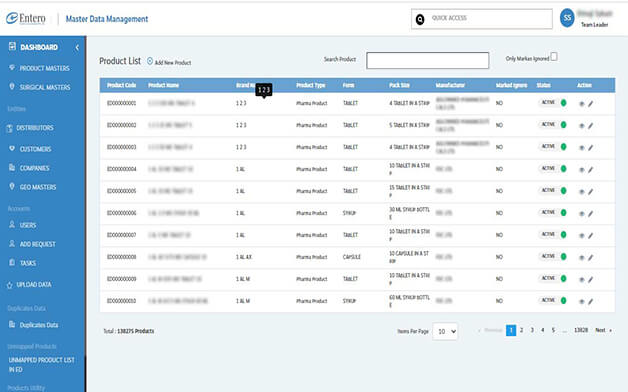Image resolution: width=628 pixels, height=392 pixels.
Task: View product in row ending 0001
Action: tap(582, 104)
